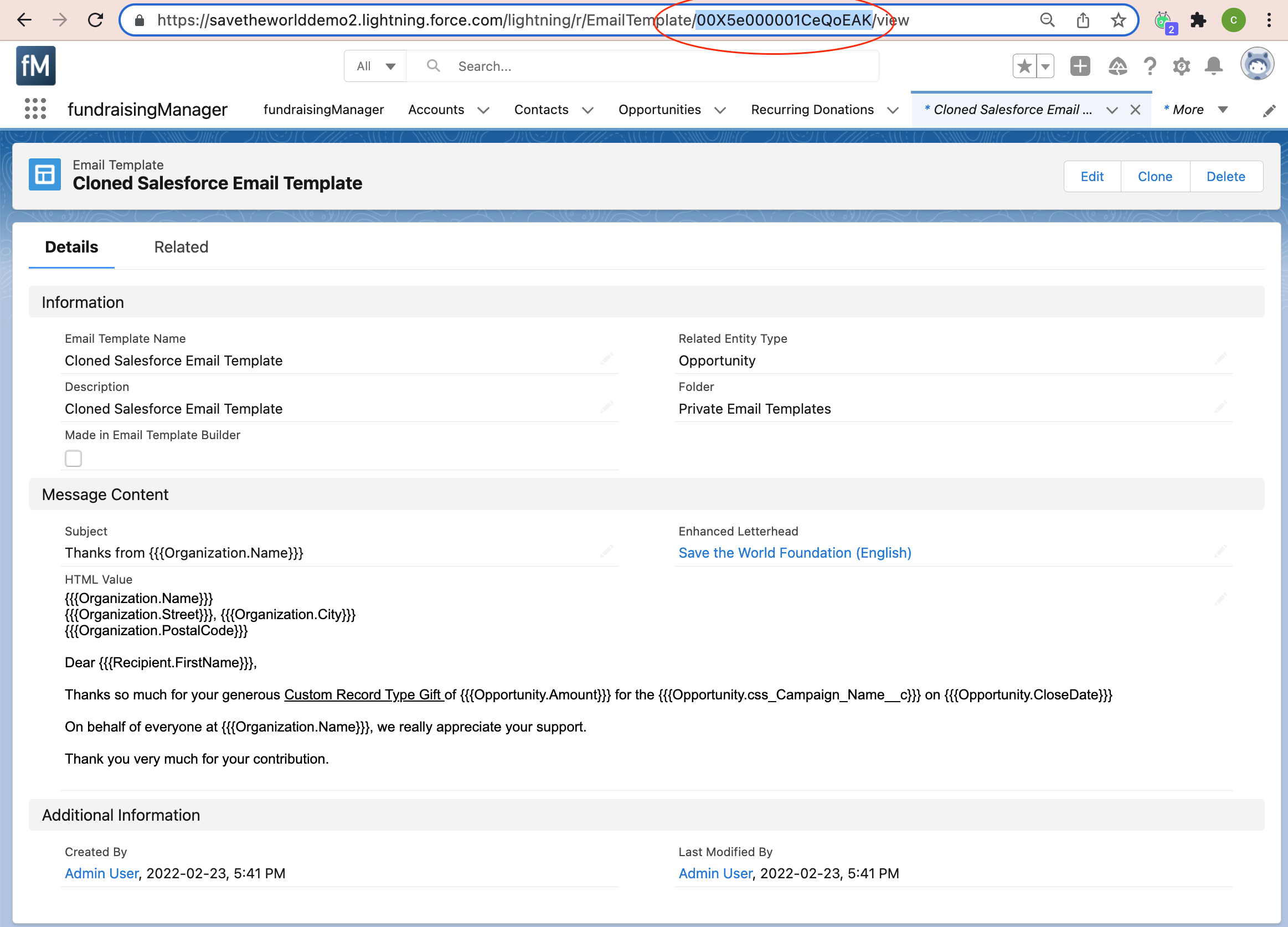
Task: Open the Setup gear icon
Action: click(1181, 66)
